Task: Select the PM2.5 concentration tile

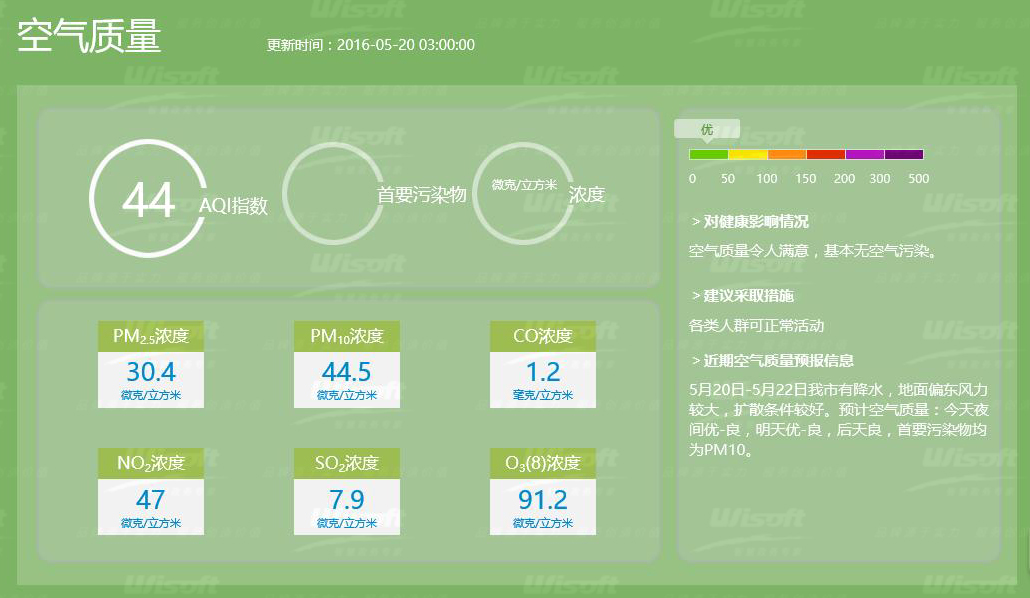Action: (151, 365)
